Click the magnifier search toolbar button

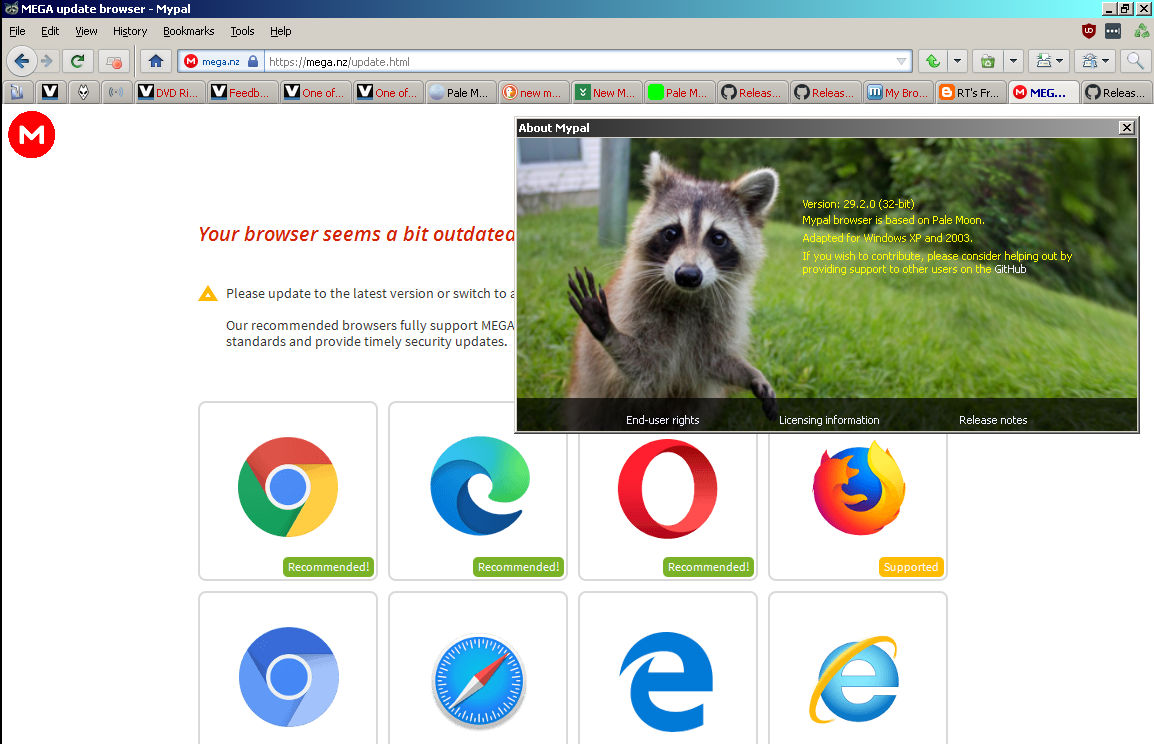pos(1136,61)
